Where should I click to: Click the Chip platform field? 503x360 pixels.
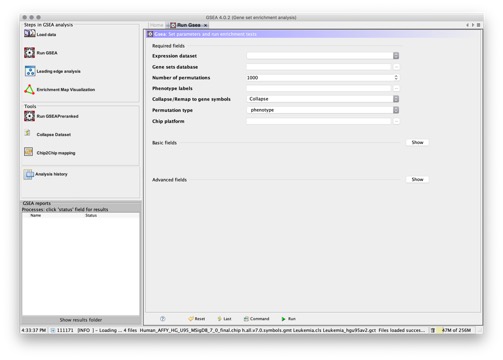tap(319, 121)
